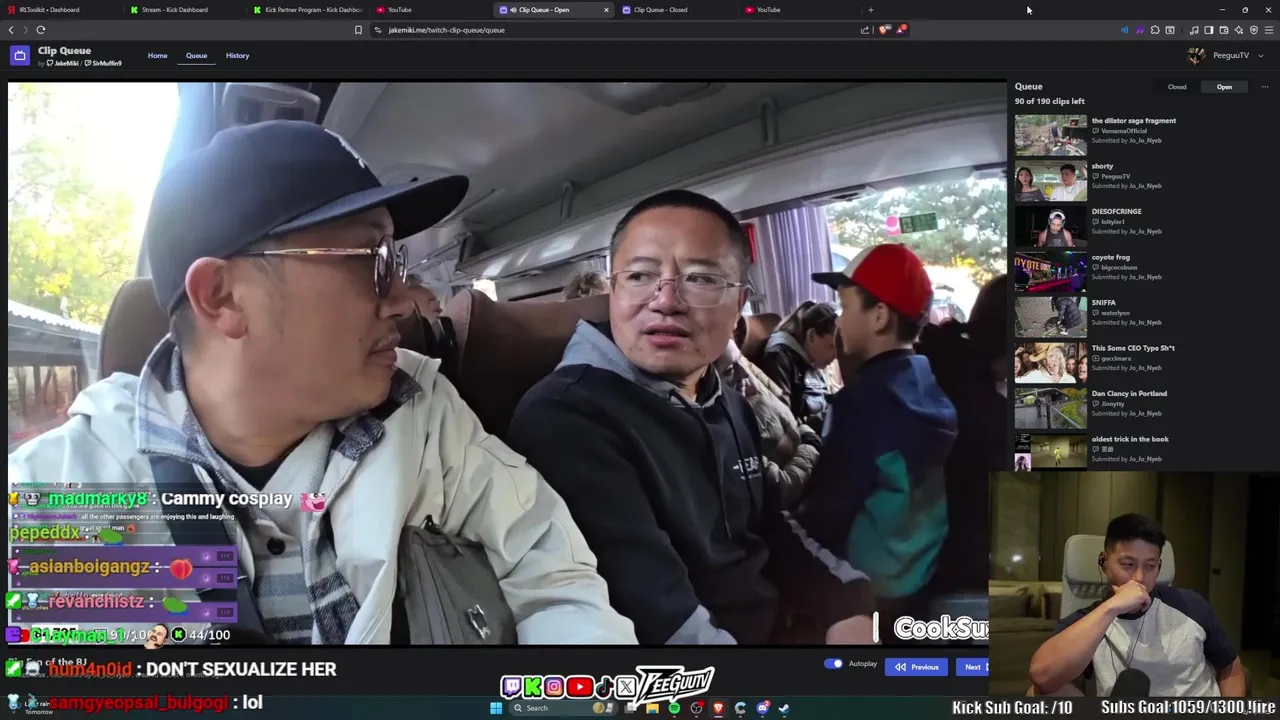The width and height of the screenshot is (1280, 720).
Task: Open 'the dilator saga fragment' clip thumbnail
Action: coord(1051,135)
